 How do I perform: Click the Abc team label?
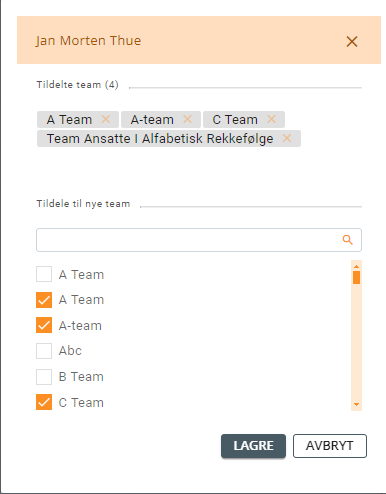coord(70,351)
